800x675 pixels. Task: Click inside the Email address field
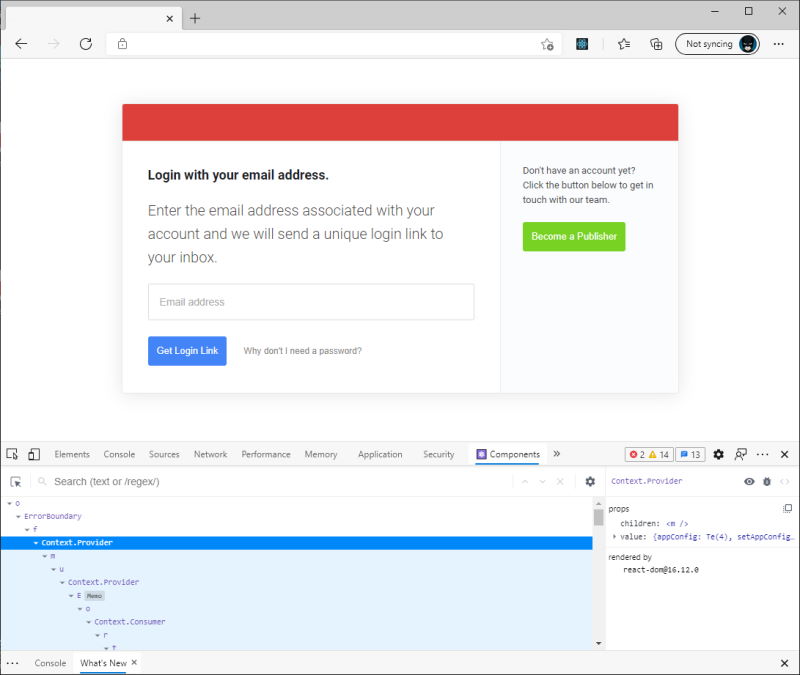[310, 301]
